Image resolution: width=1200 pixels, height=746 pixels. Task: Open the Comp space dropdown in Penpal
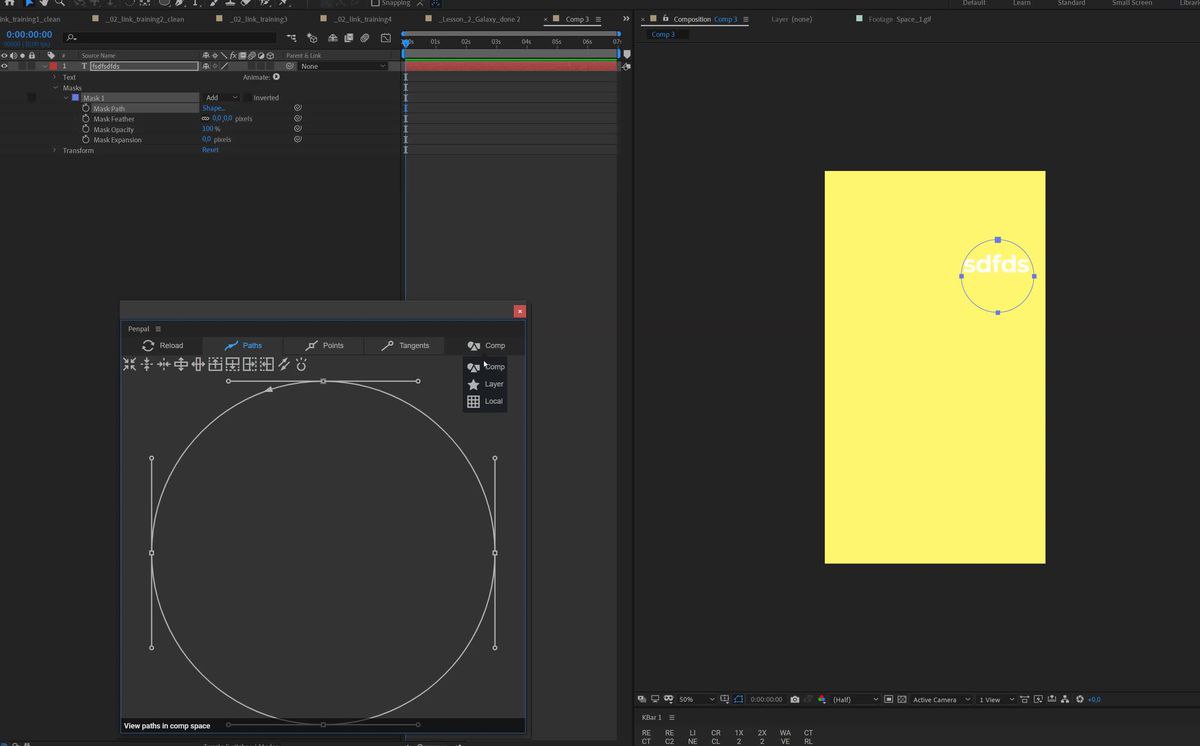coord(486,345)
